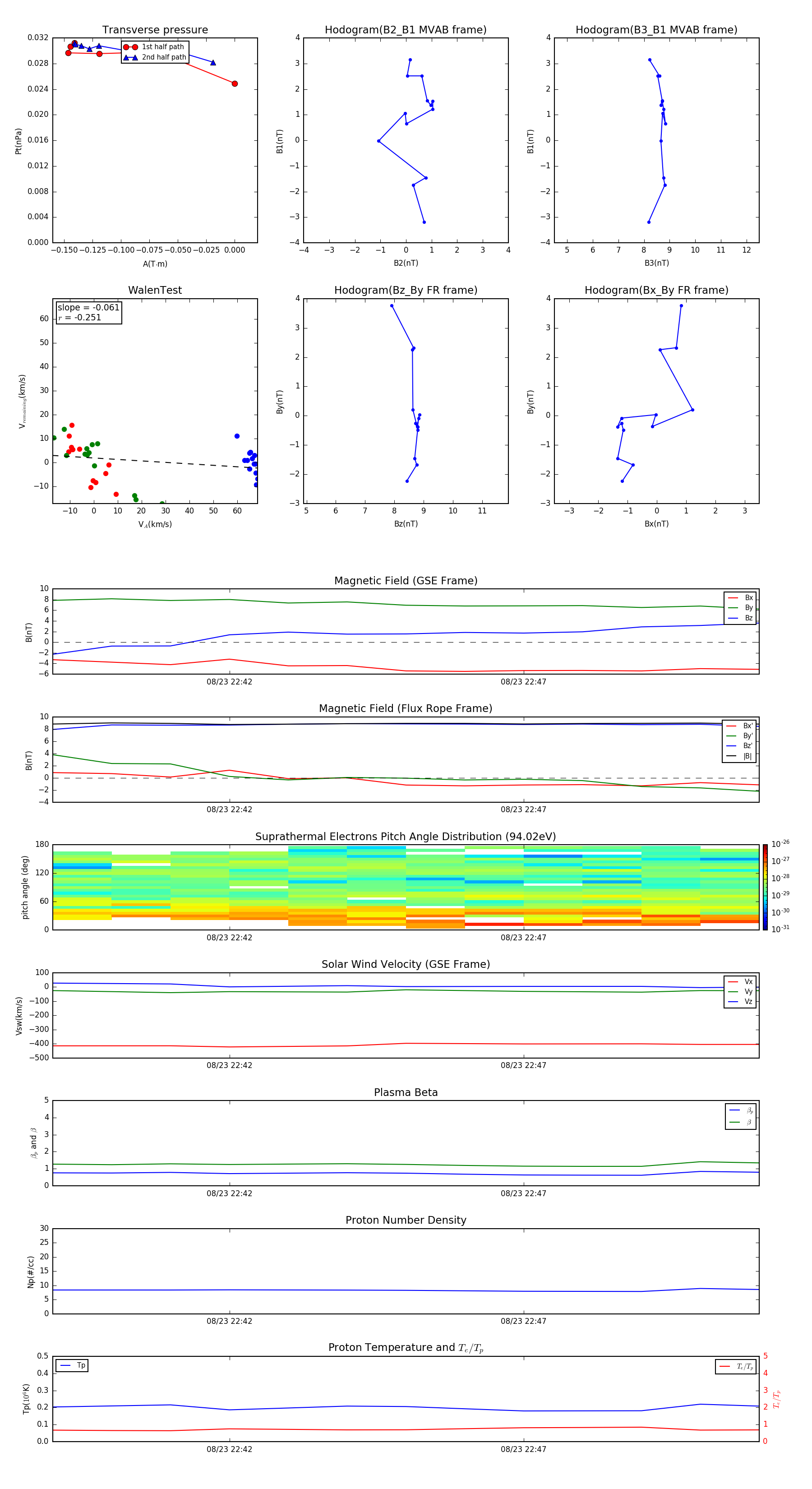The image size is (812, 1489).
Task: Click the rightmost red circle in Transverse pressure
Action: [x=235, y=84]
